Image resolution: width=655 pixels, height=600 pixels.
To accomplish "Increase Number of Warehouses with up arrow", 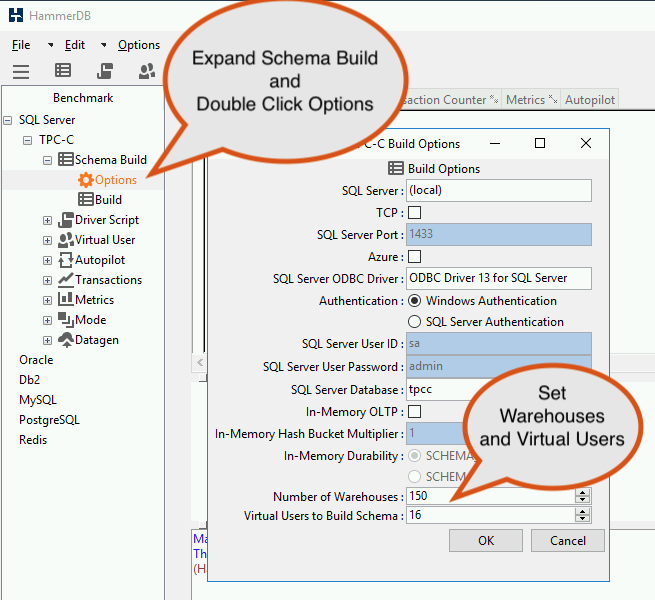I will click(x=582, y=493).
